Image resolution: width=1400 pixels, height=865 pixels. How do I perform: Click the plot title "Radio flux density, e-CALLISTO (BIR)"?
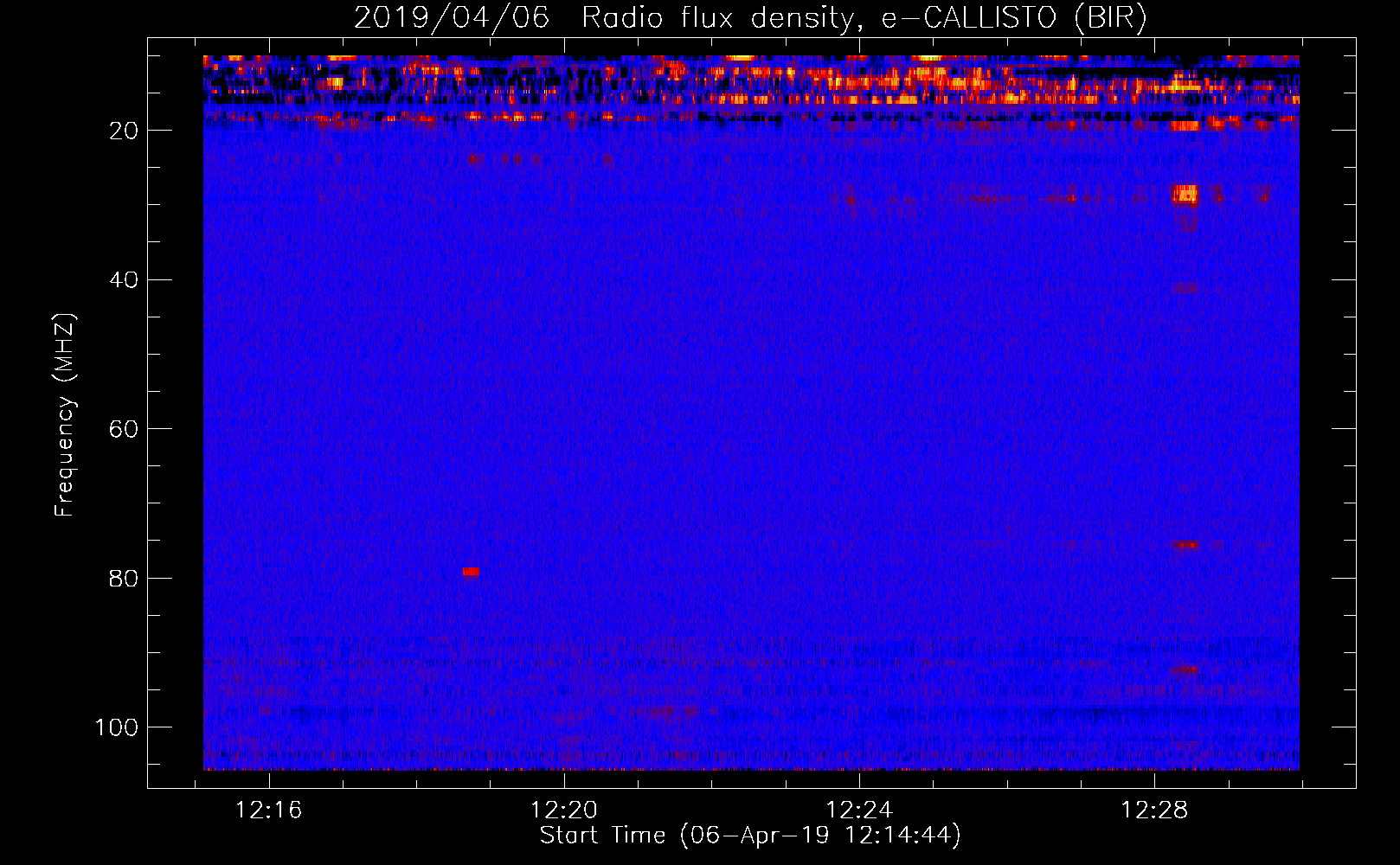[864, 18]
